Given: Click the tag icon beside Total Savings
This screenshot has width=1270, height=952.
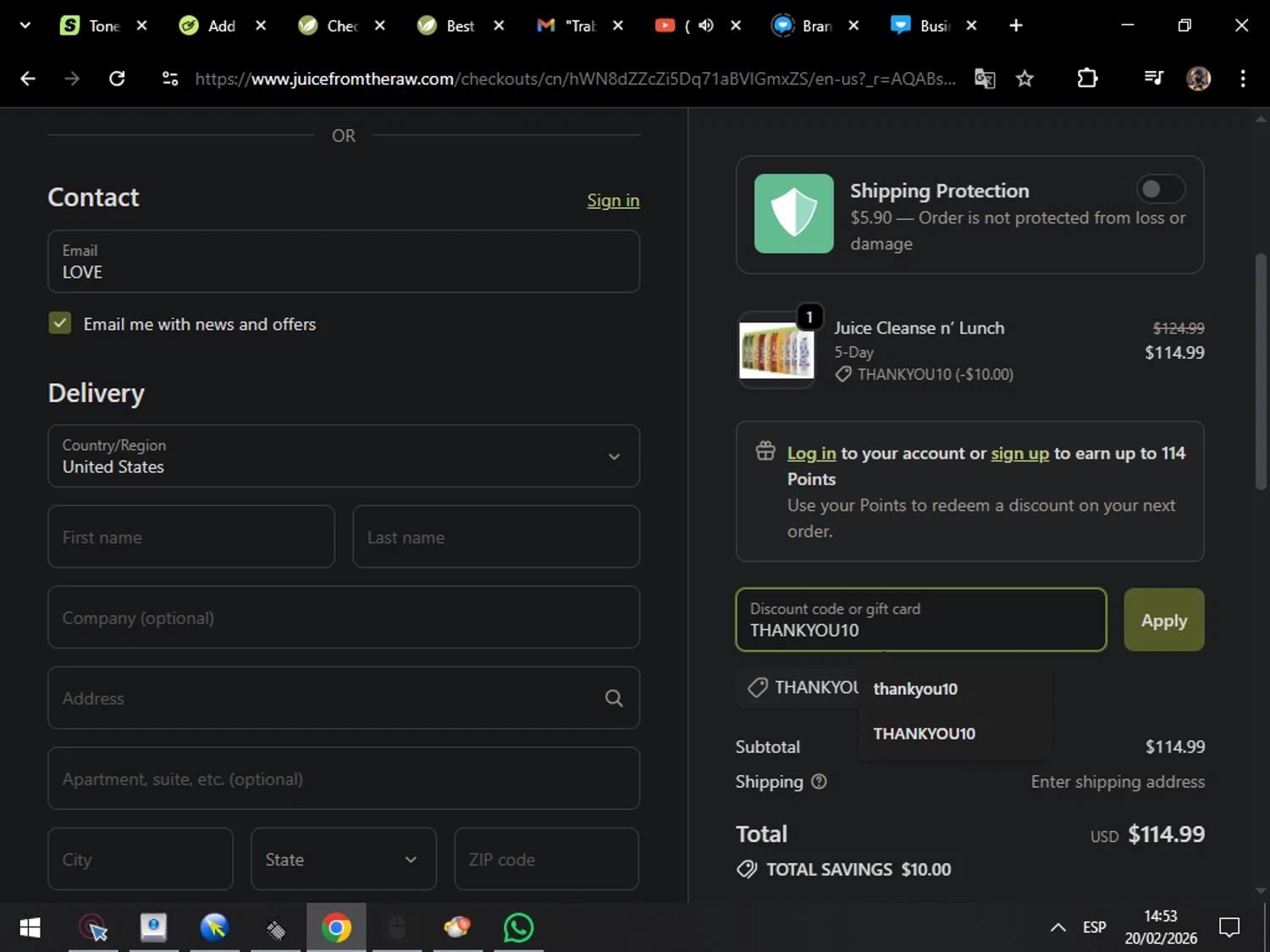Looking at the screenshot, I should pos(747,869).
